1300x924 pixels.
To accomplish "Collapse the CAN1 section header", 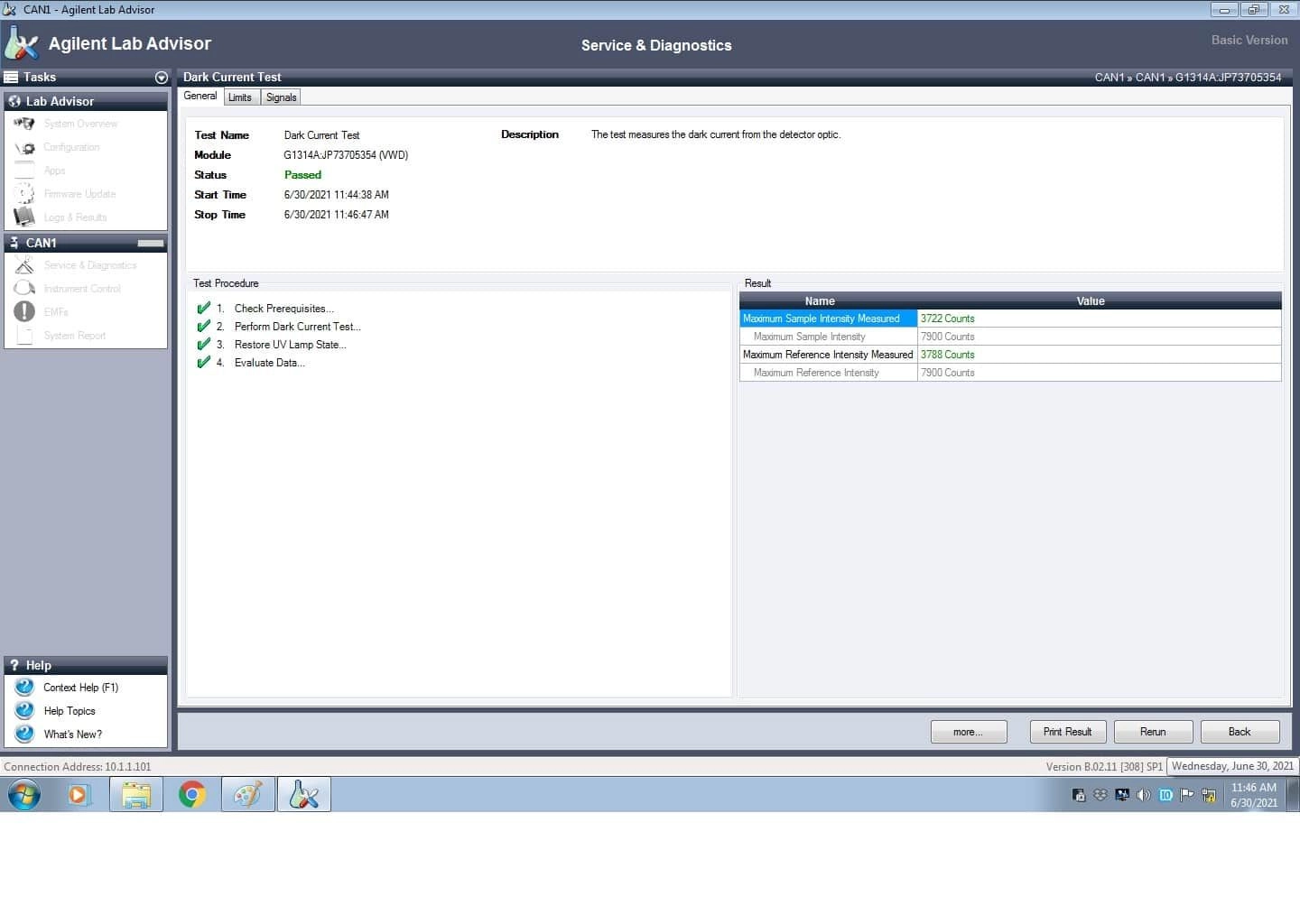I will (86, 243).
